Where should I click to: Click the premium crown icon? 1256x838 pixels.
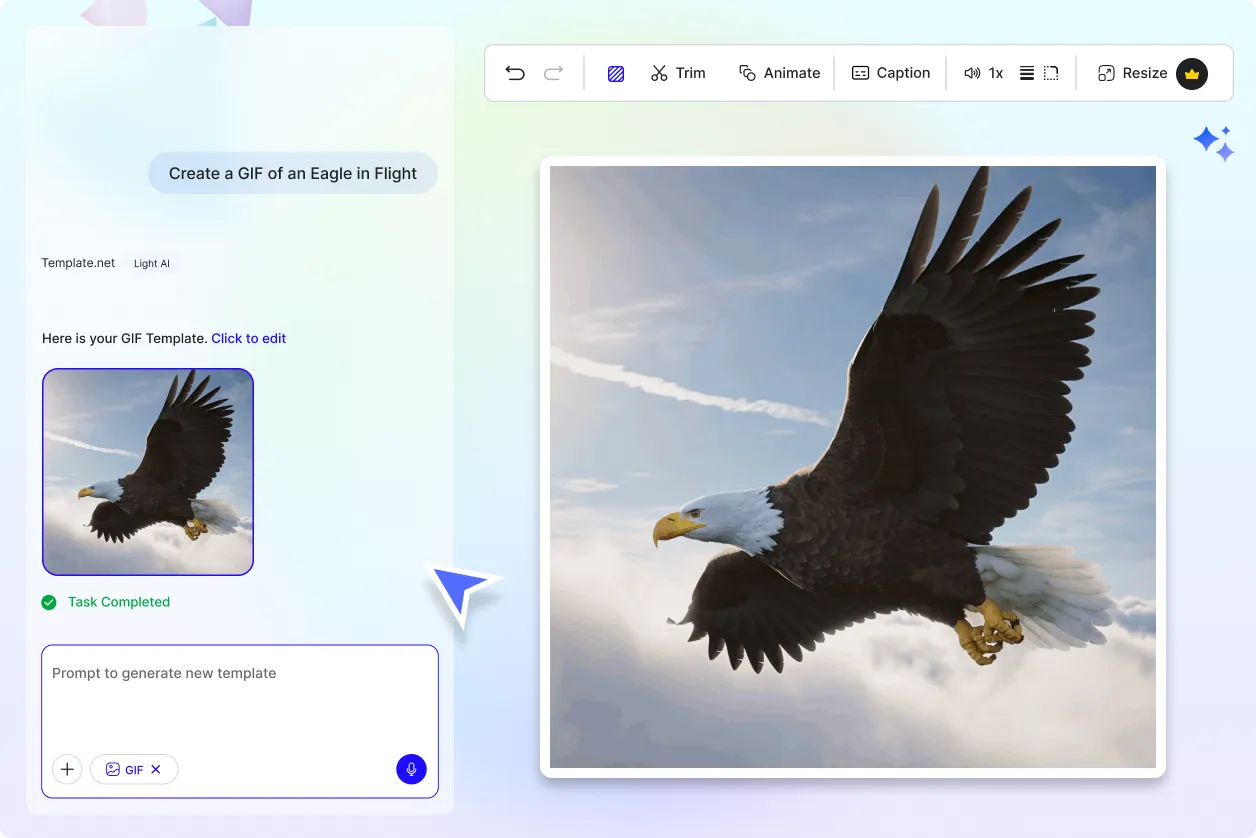pos(1191,73)
